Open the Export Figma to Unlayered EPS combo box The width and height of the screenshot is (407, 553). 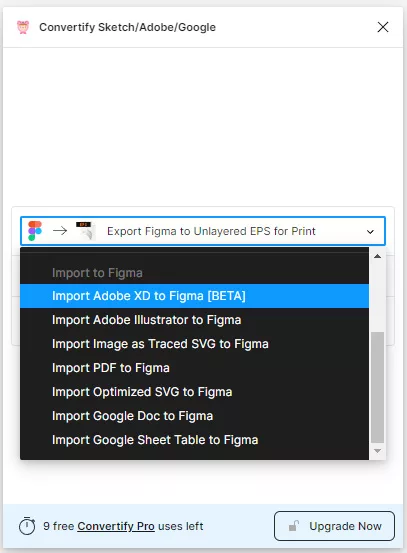click(203, 231)
